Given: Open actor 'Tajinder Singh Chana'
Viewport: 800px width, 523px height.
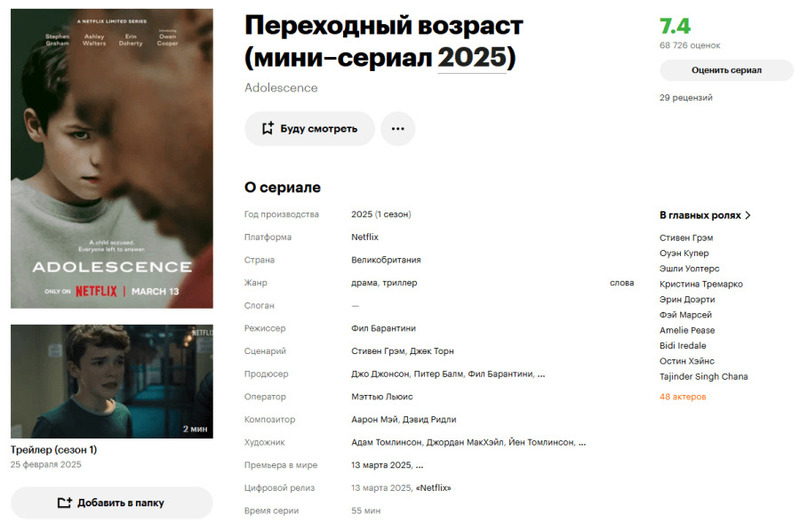Looking at the screenshot, I should coord(704,377).
